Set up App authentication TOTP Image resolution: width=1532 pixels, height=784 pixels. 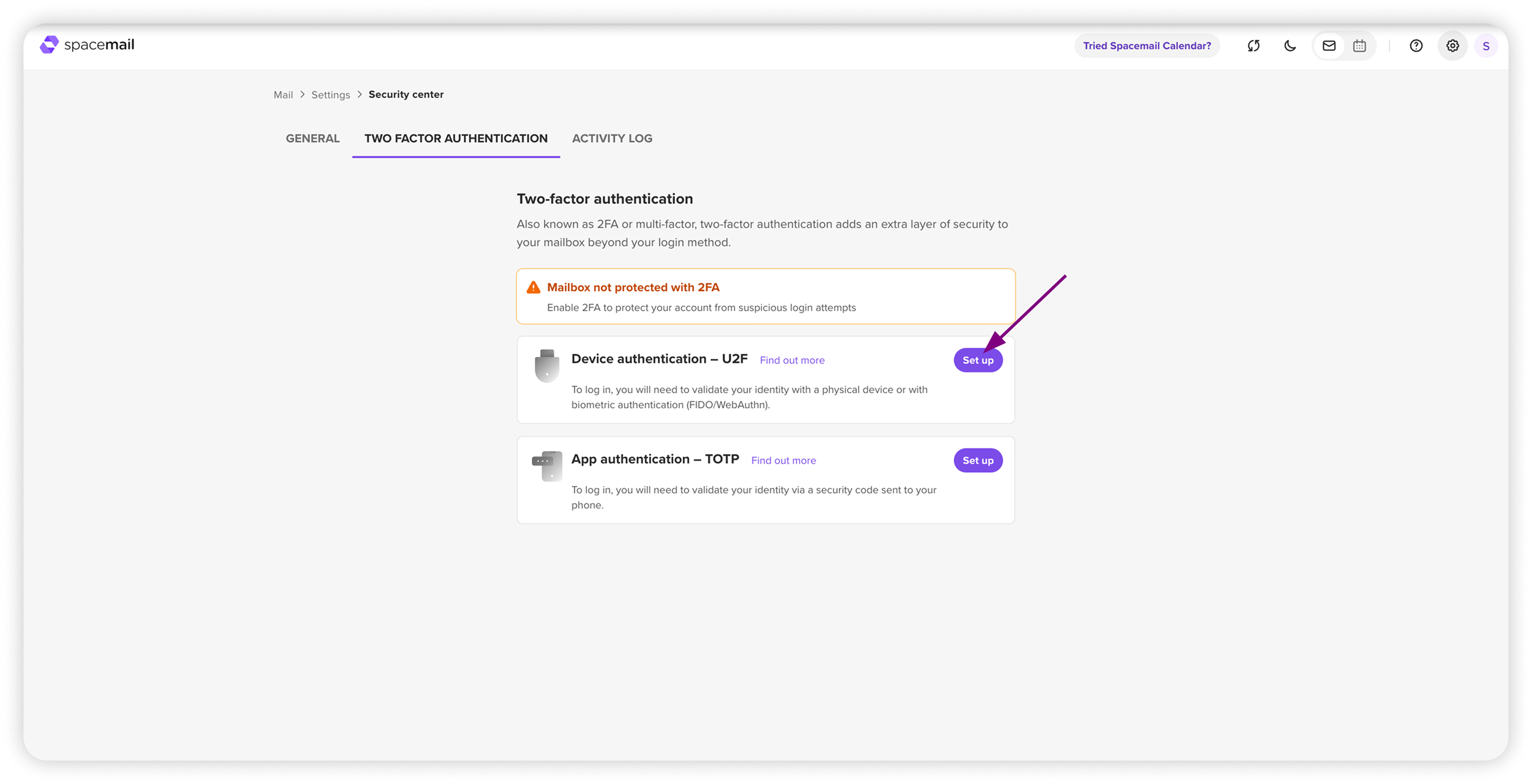point(978,461)
